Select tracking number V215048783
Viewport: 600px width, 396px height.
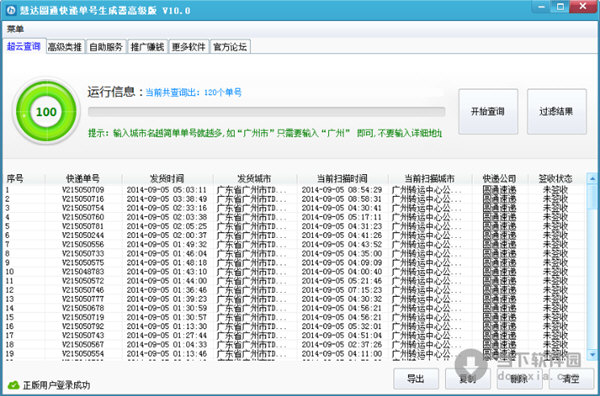[x=83, y=272]
